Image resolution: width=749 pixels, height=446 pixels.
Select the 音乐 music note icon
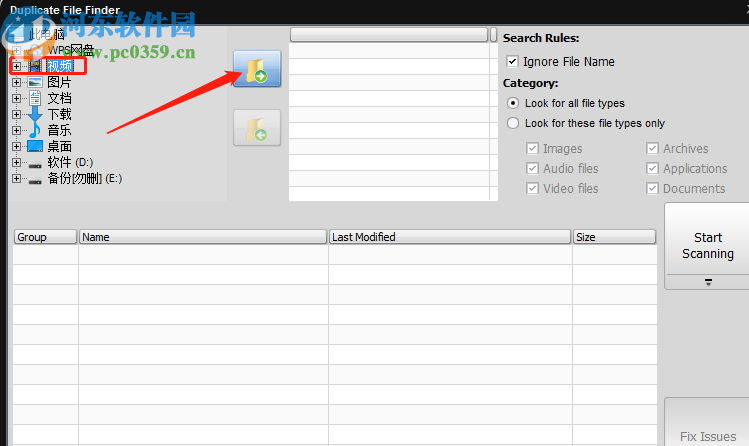click(35, 130)
